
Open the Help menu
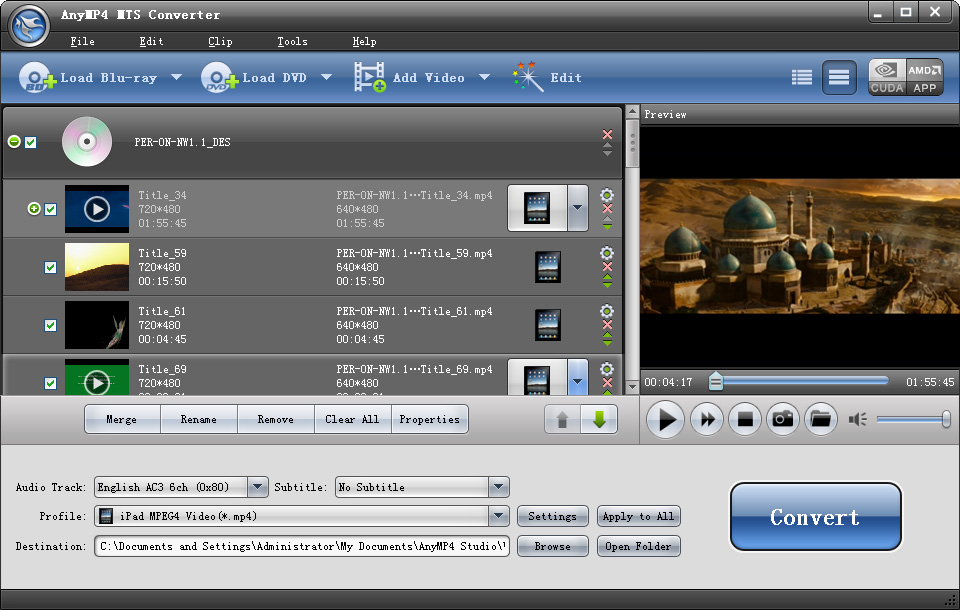364,41
